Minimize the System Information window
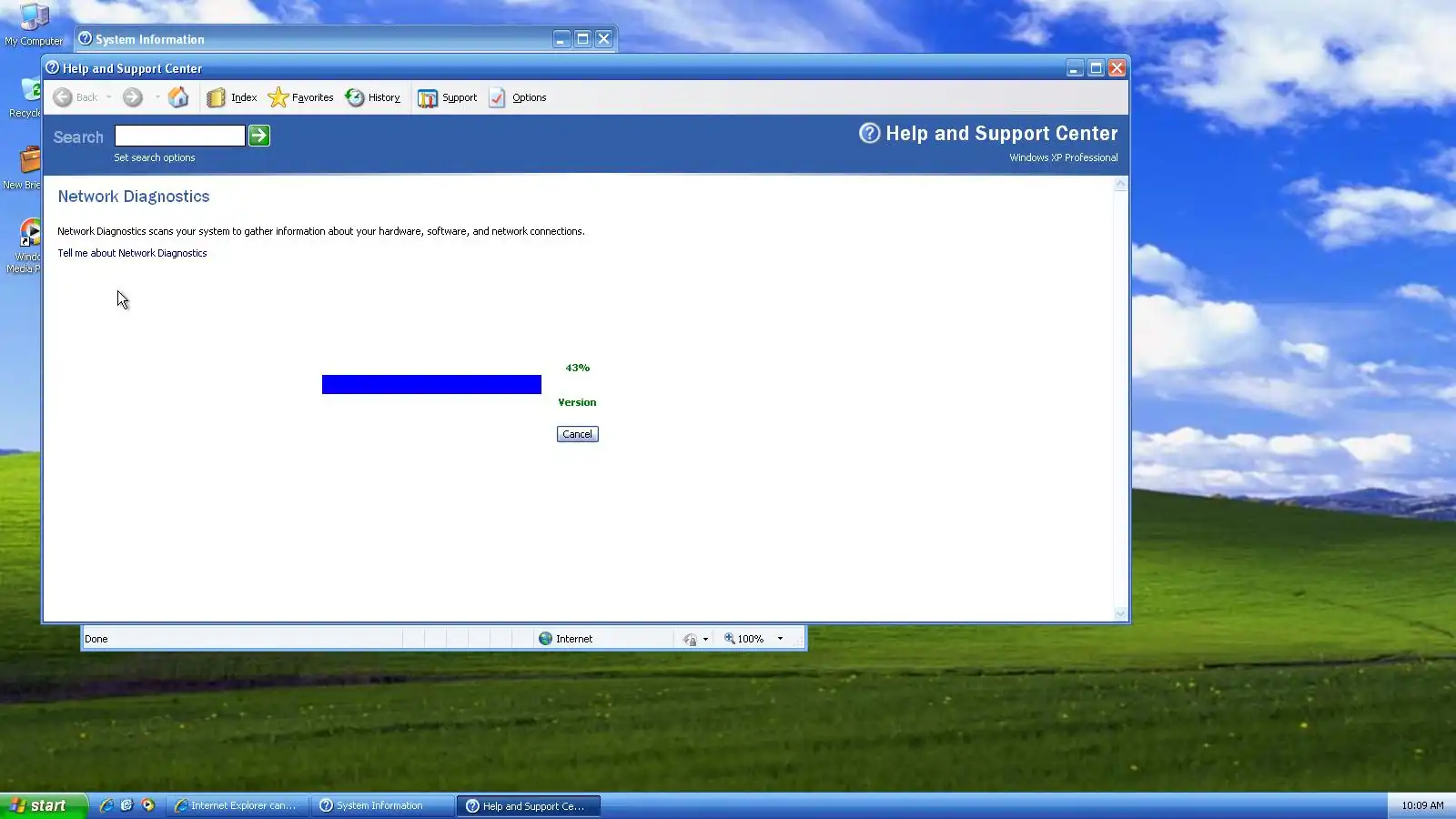The image size is (1456, 819). (x=561, y=39)
